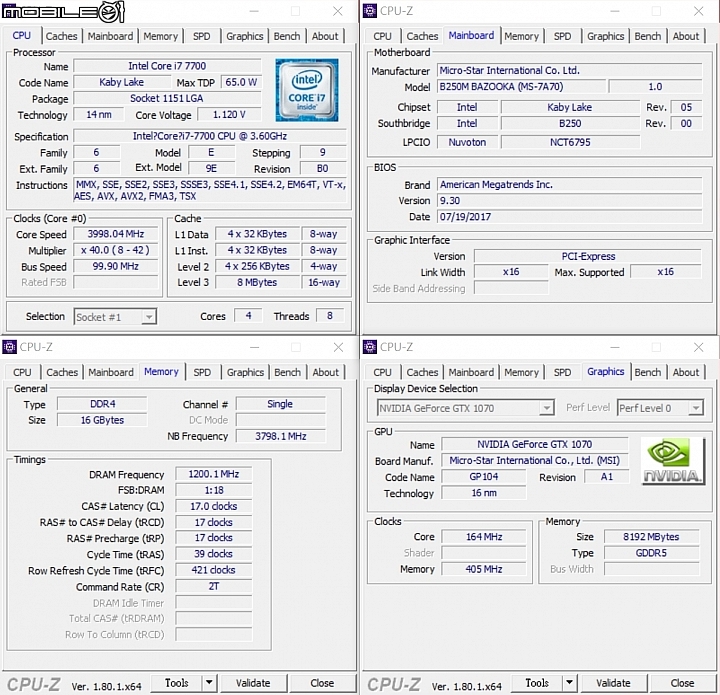Click CPU-Z app icon in Graphics window title
This screenshot has height=695, width=720.
pos(369,347)
